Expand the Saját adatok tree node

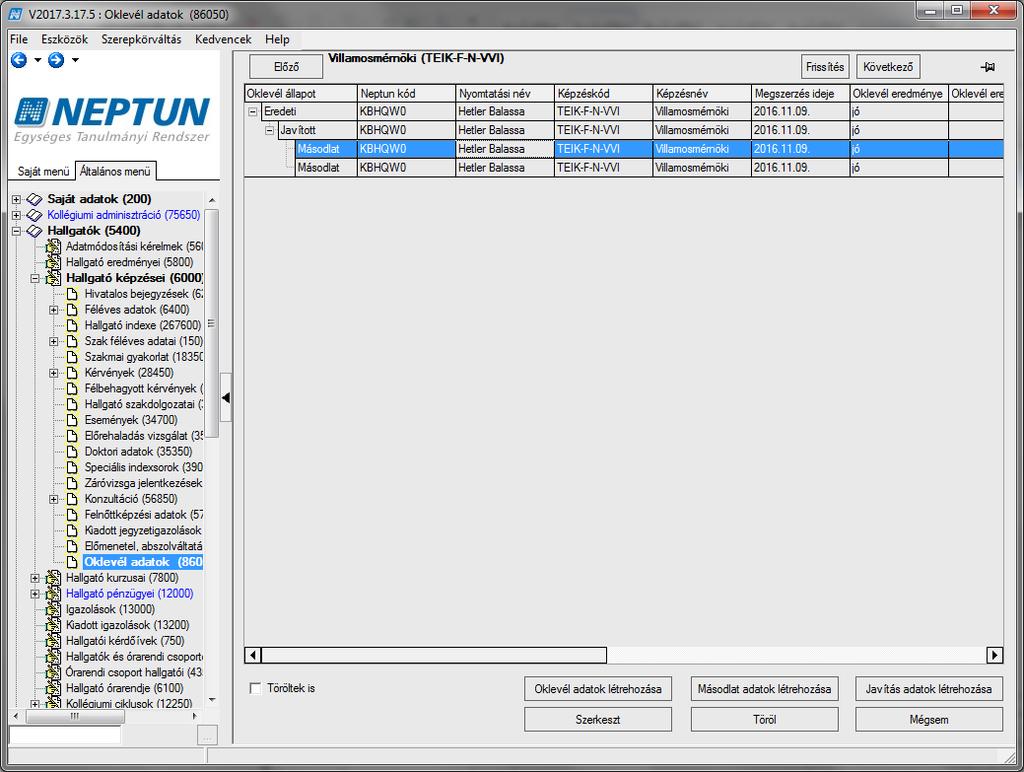pos(16,199)
